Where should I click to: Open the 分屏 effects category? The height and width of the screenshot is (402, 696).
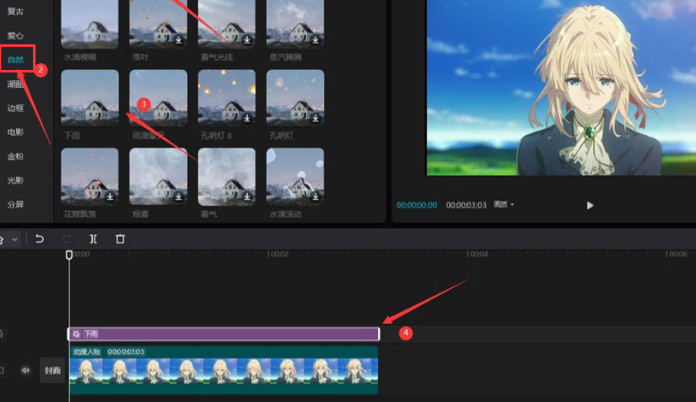(x=16, y=205)
